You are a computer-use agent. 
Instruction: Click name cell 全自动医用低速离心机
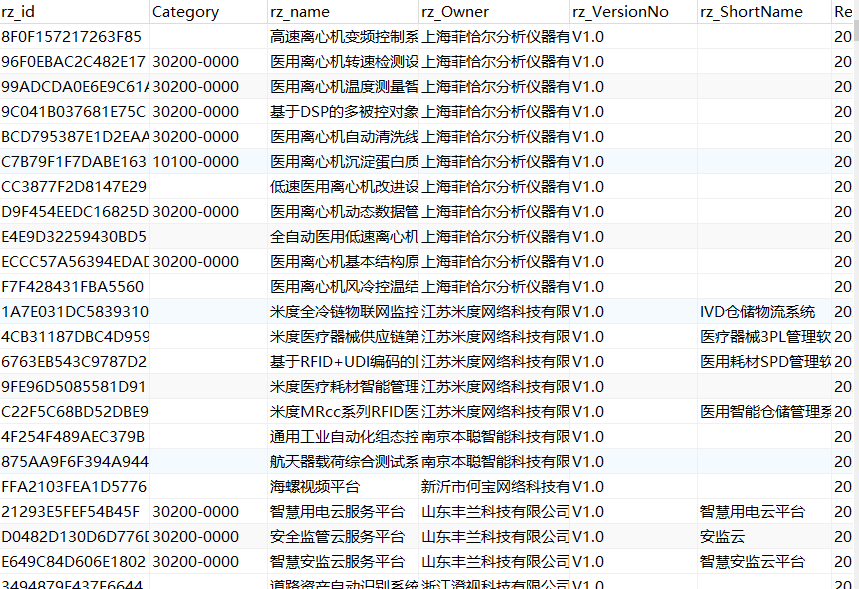(x=343, y=237)
